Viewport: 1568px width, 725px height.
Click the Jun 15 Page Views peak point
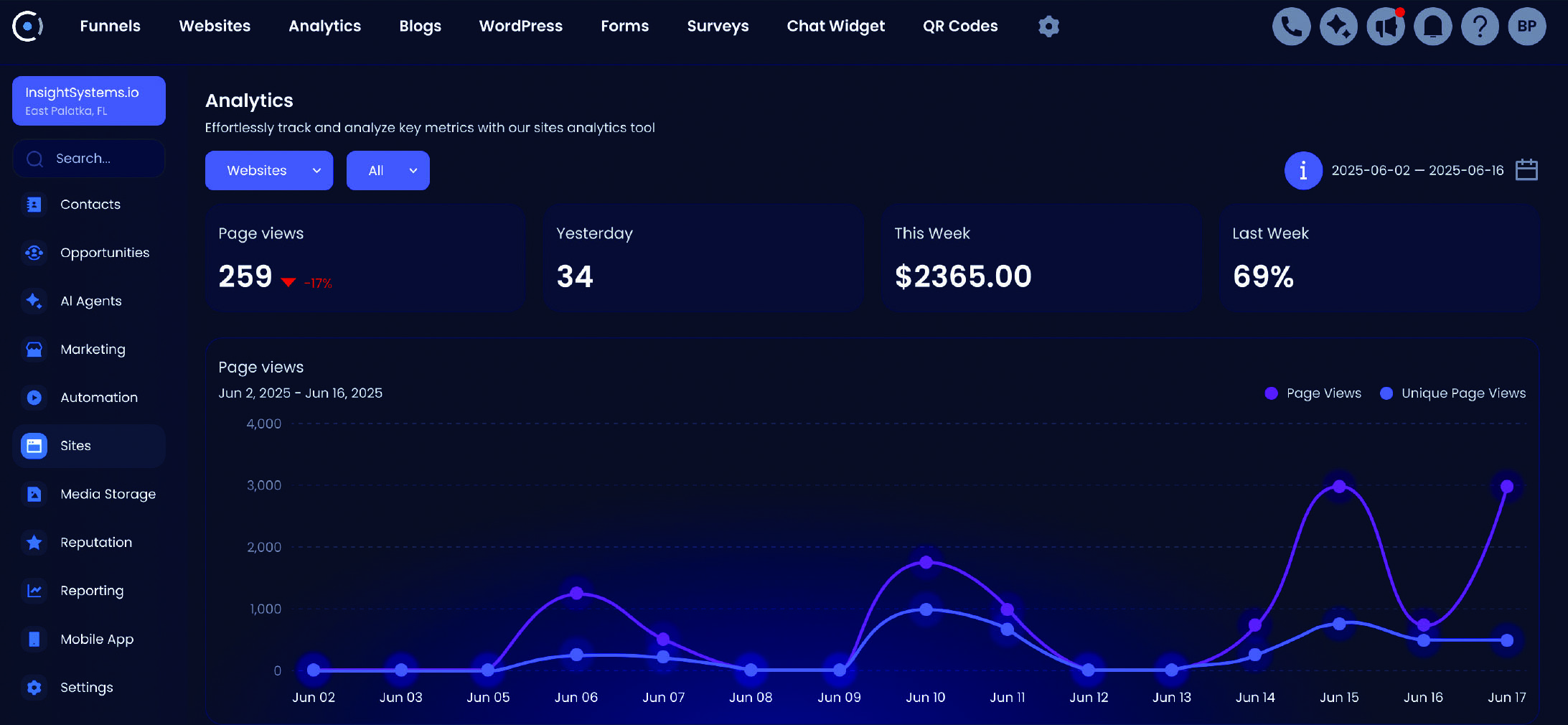[x=1339, y=487]
